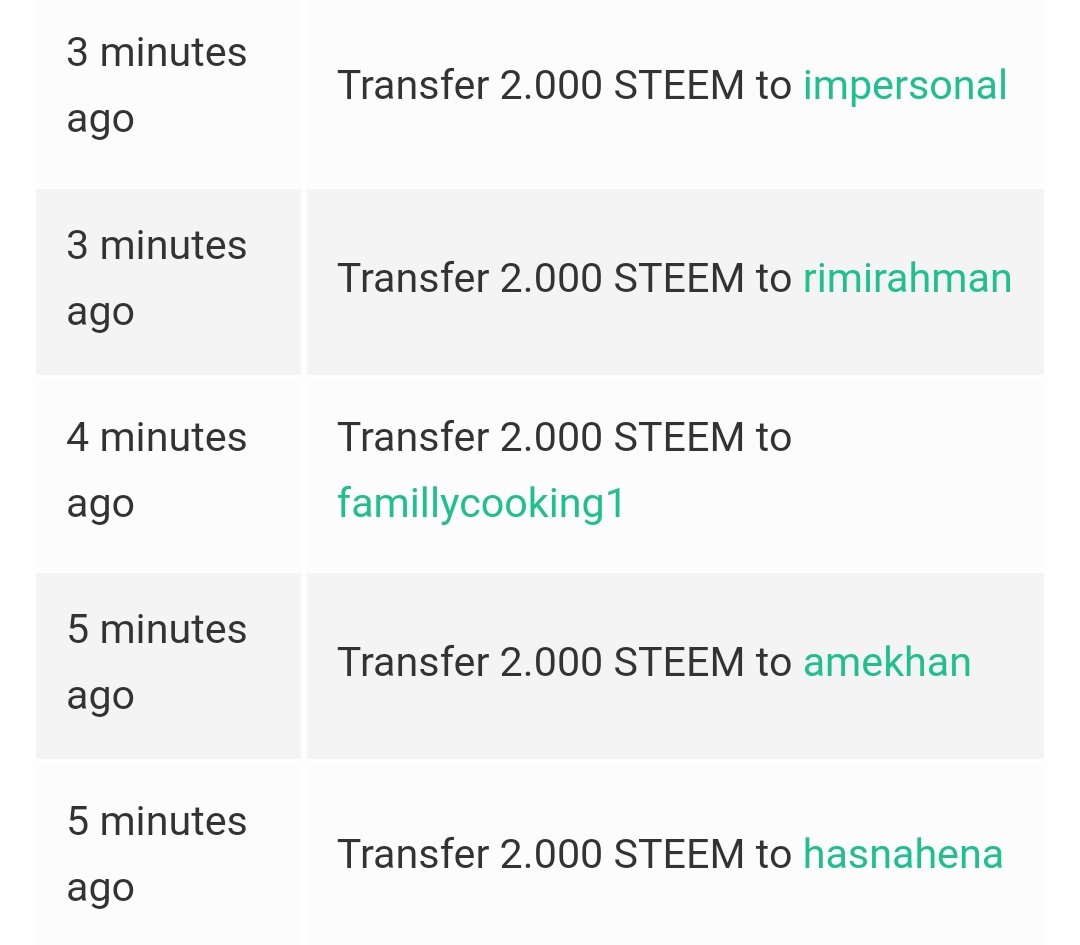Click the 2.000 STEEM amount sent to impersonal
Screen dimensions: 1080x945
point(622,85)
